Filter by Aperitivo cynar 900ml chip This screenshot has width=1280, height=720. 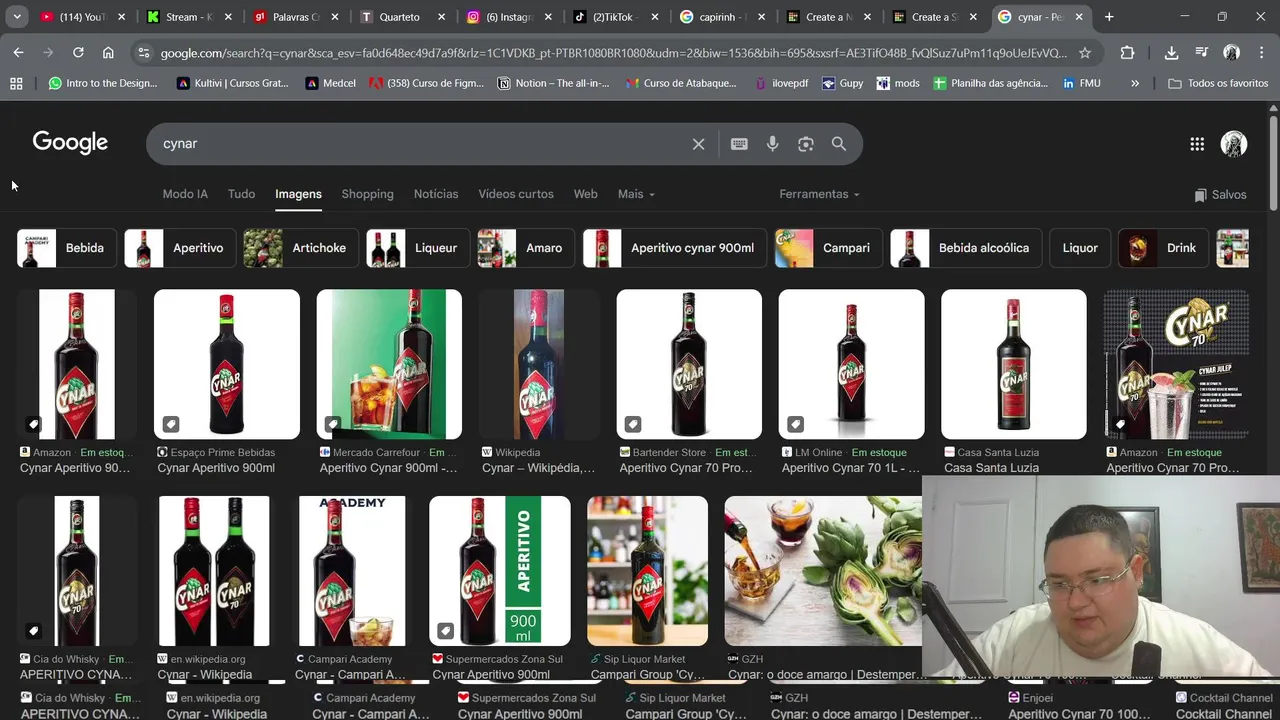[x=675, y=248]
